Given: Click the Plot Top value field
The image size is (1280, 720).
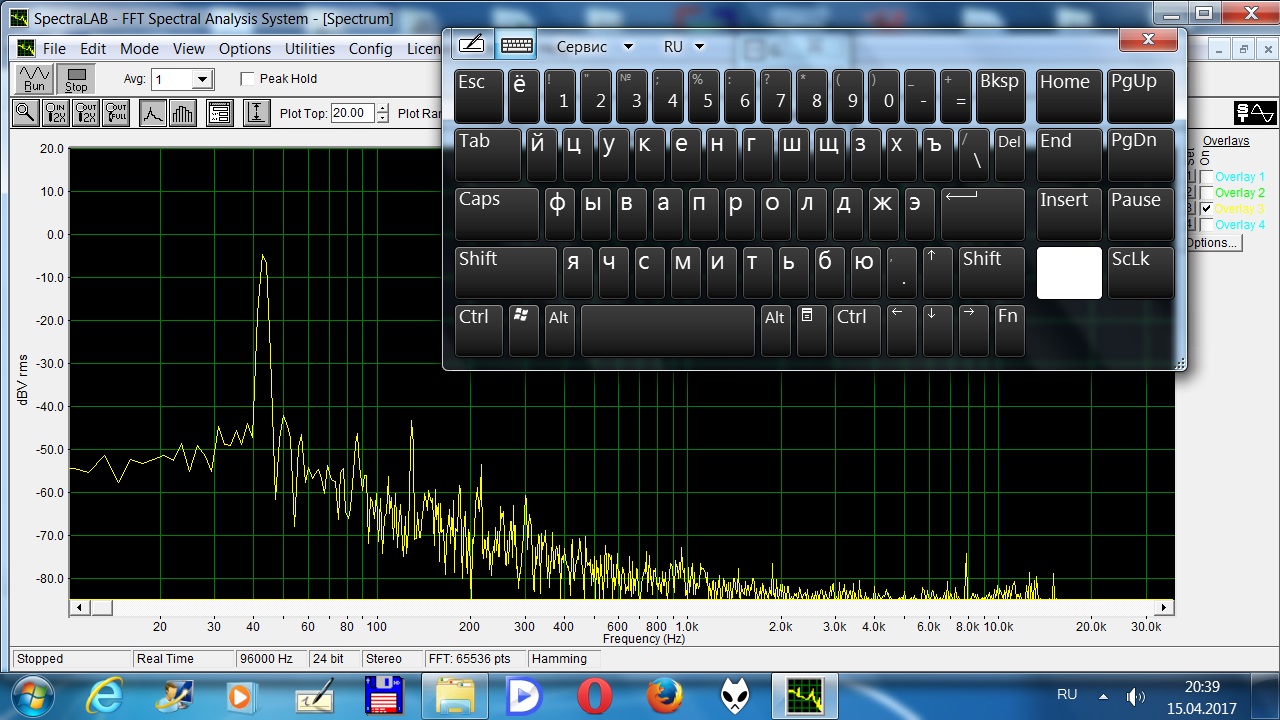Looking at the screenshot, I should (353, 113).
